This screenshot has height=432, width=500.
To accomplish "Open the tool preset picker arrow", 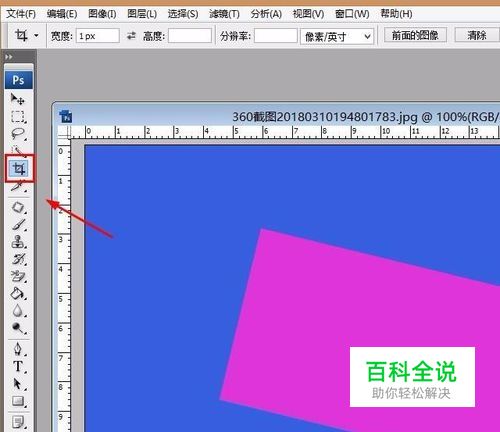I will [x=36, y=35].
